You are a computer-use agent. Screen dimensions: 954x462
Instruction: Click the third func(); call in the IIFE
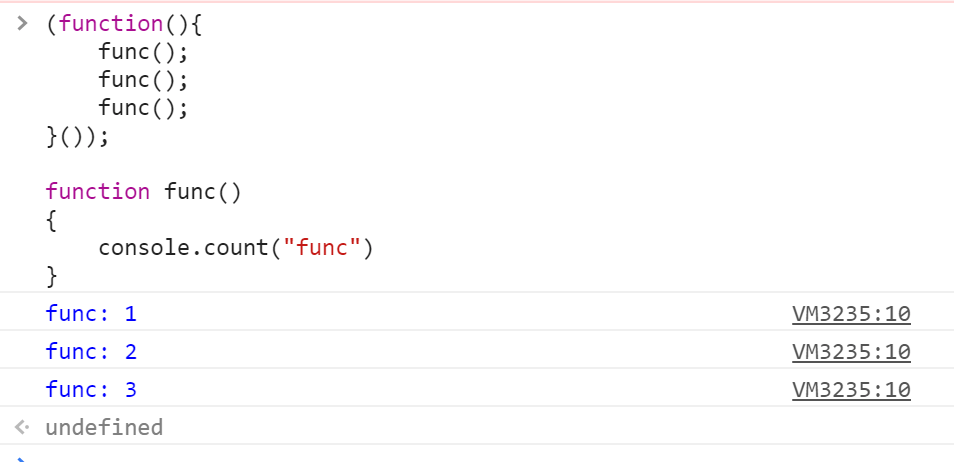(x=144, y=108)
